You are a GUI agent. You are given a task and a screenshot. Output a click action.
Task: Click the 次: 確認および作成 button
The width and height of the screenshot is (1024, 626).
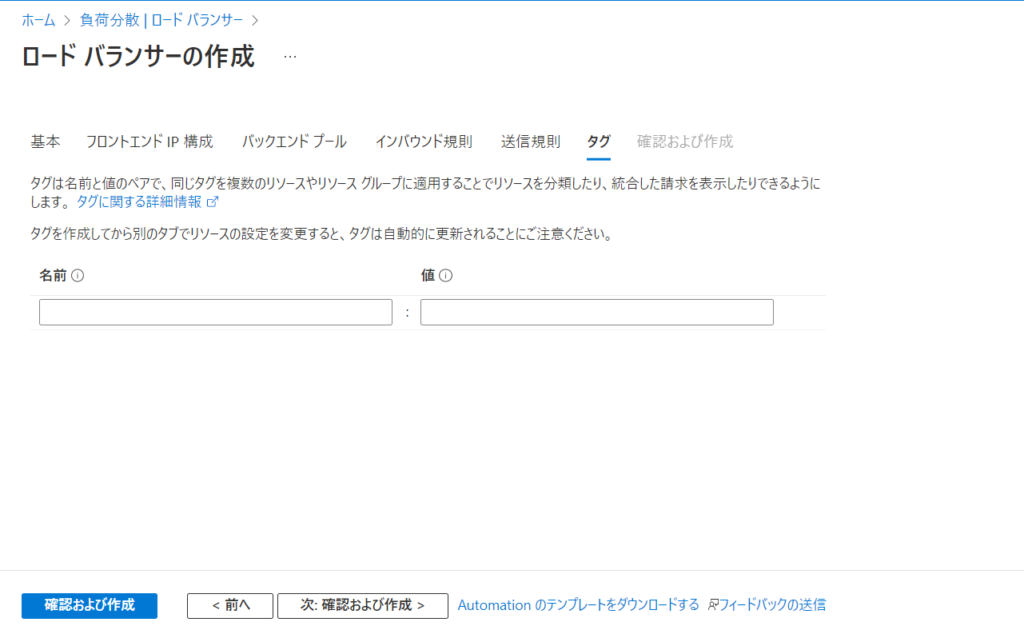coord(362,605)
